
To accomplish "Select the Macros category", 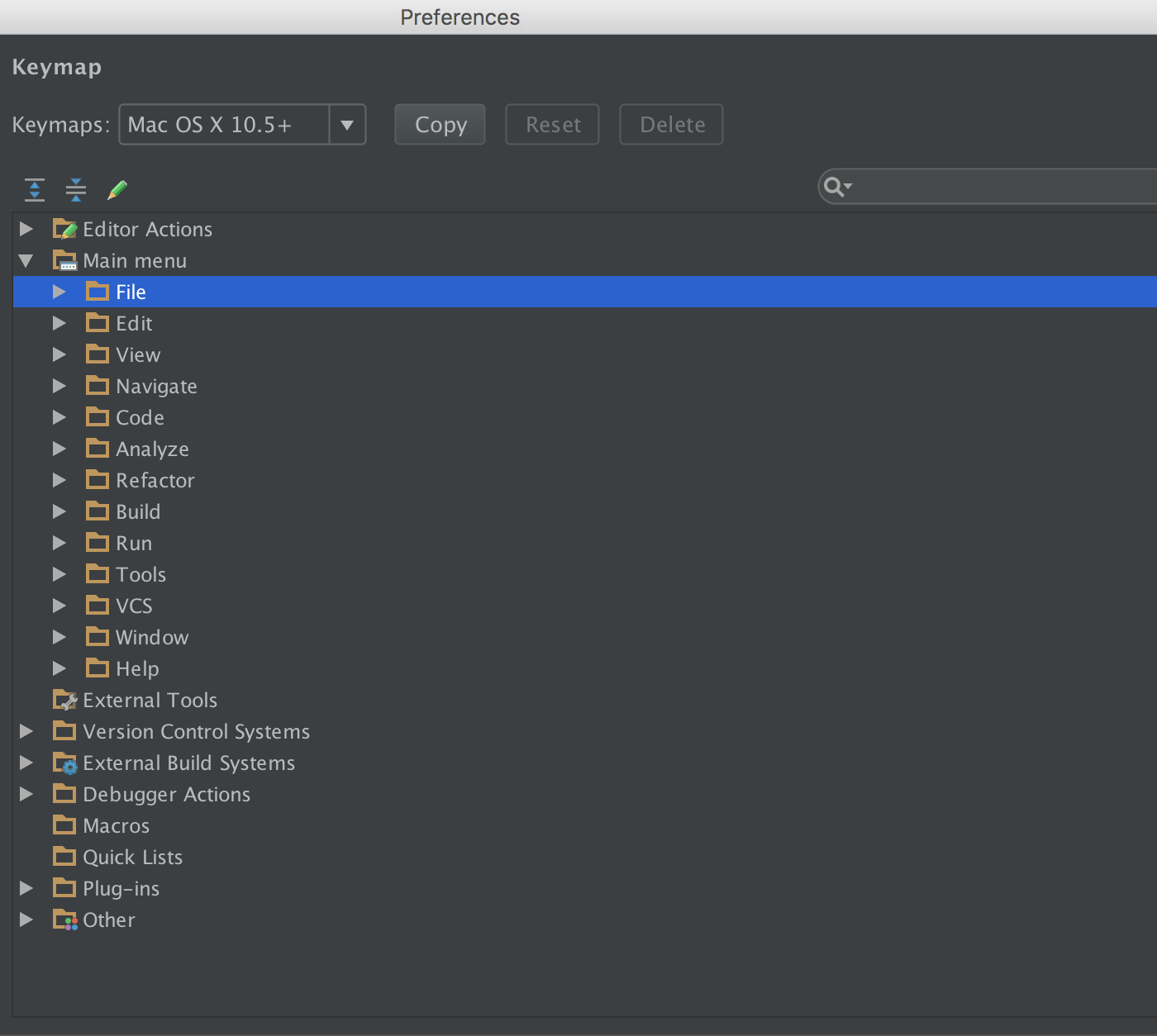I will (x=116, y=825).
